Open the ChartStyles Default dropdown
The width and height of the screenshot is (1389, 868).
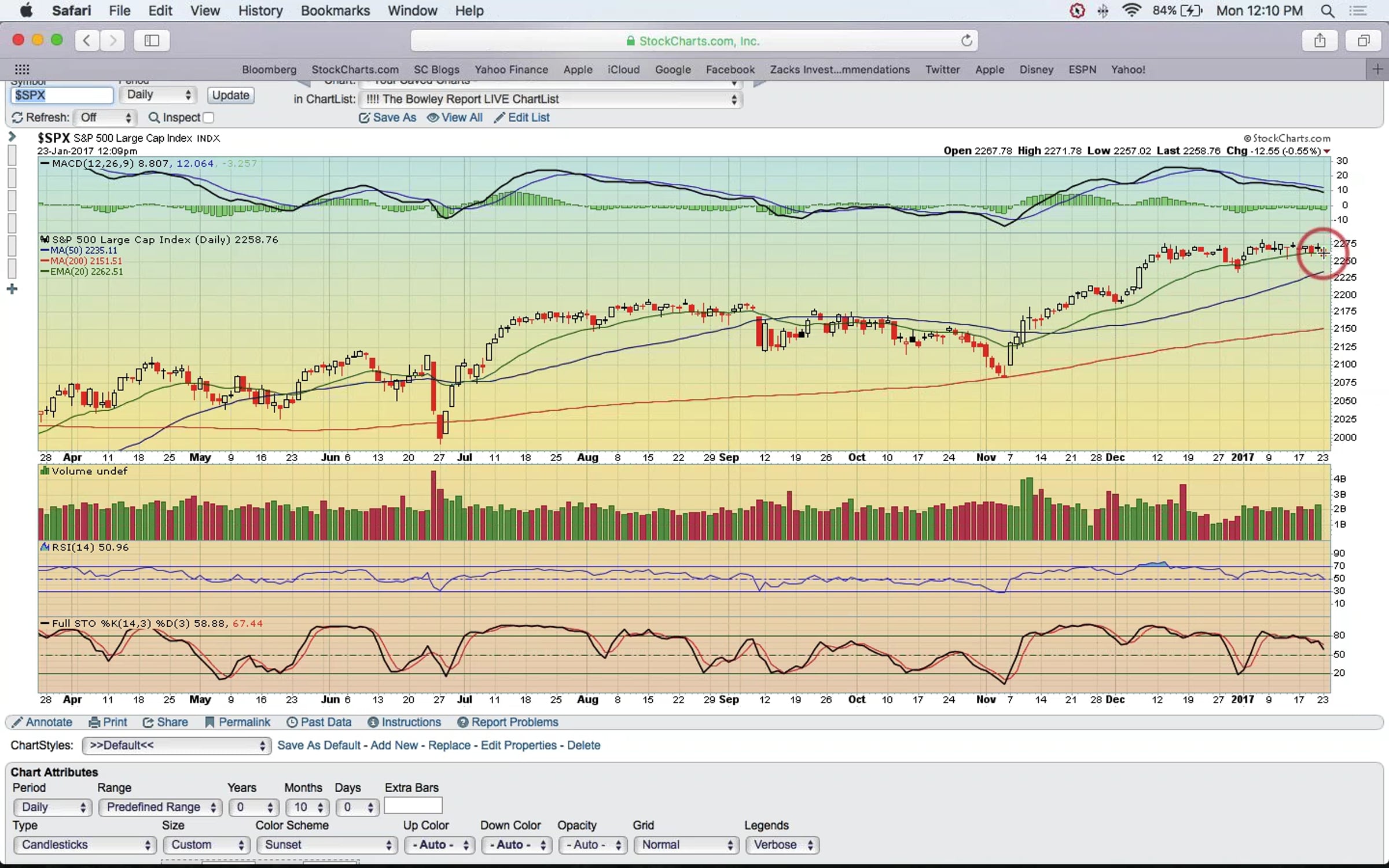coord(177,745)
